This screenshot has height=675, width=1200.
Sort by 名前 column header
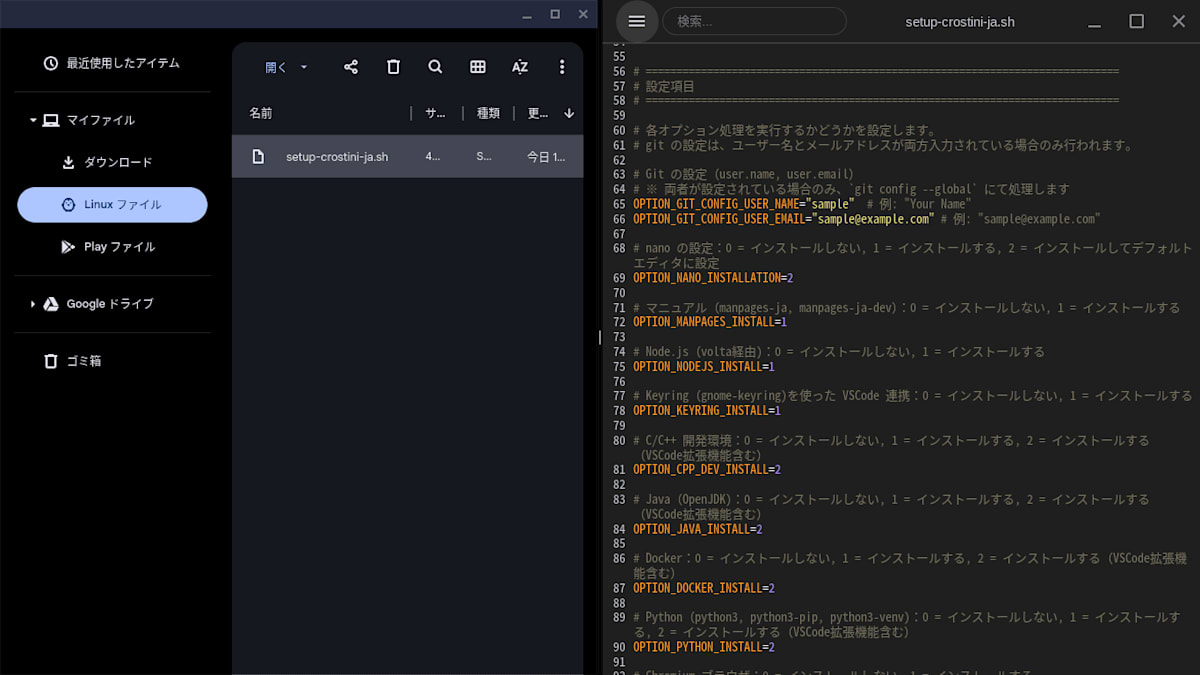click(x=261, y=113)
